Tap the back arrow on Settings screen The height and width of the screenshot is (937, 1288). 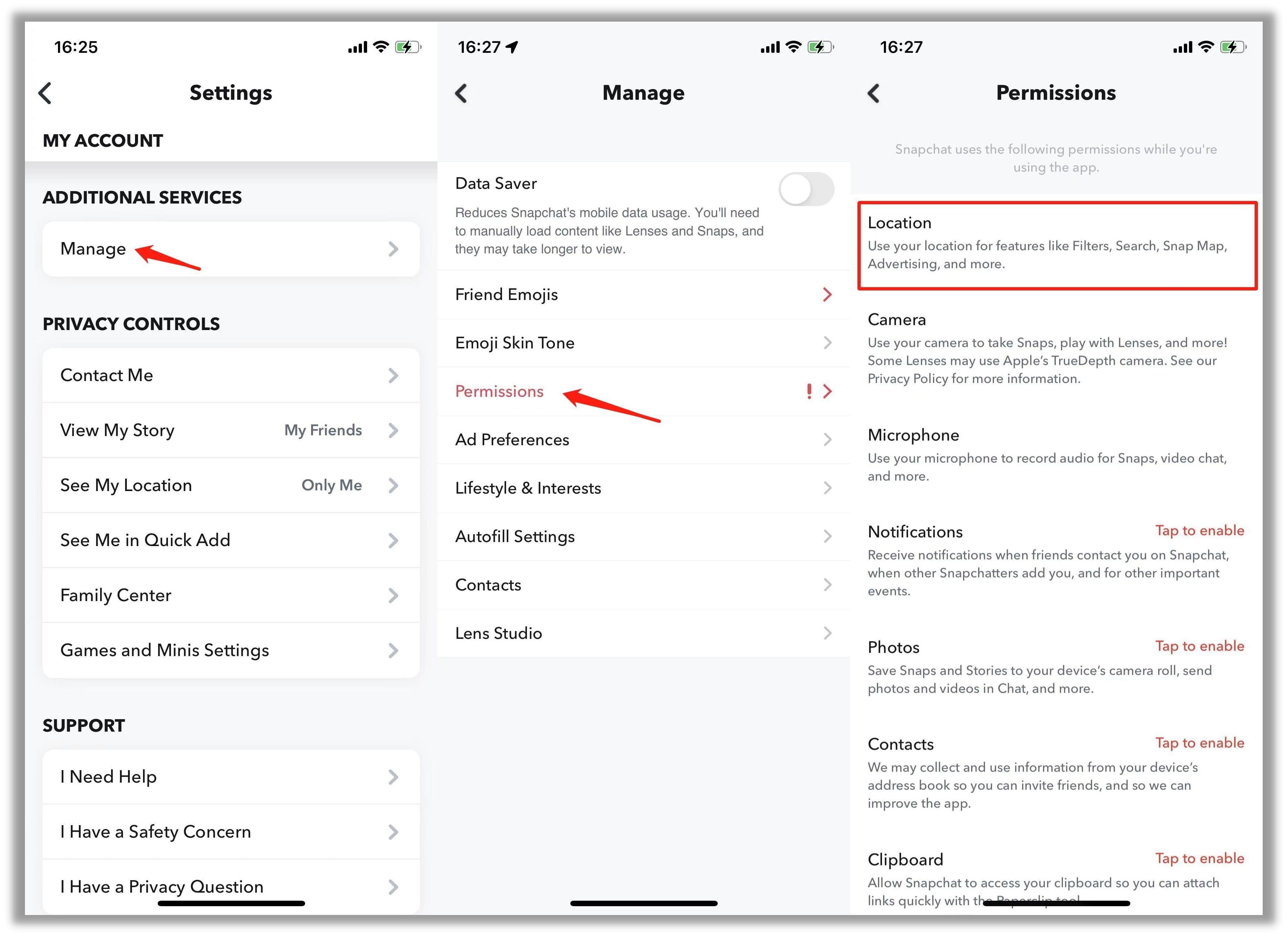45,93
